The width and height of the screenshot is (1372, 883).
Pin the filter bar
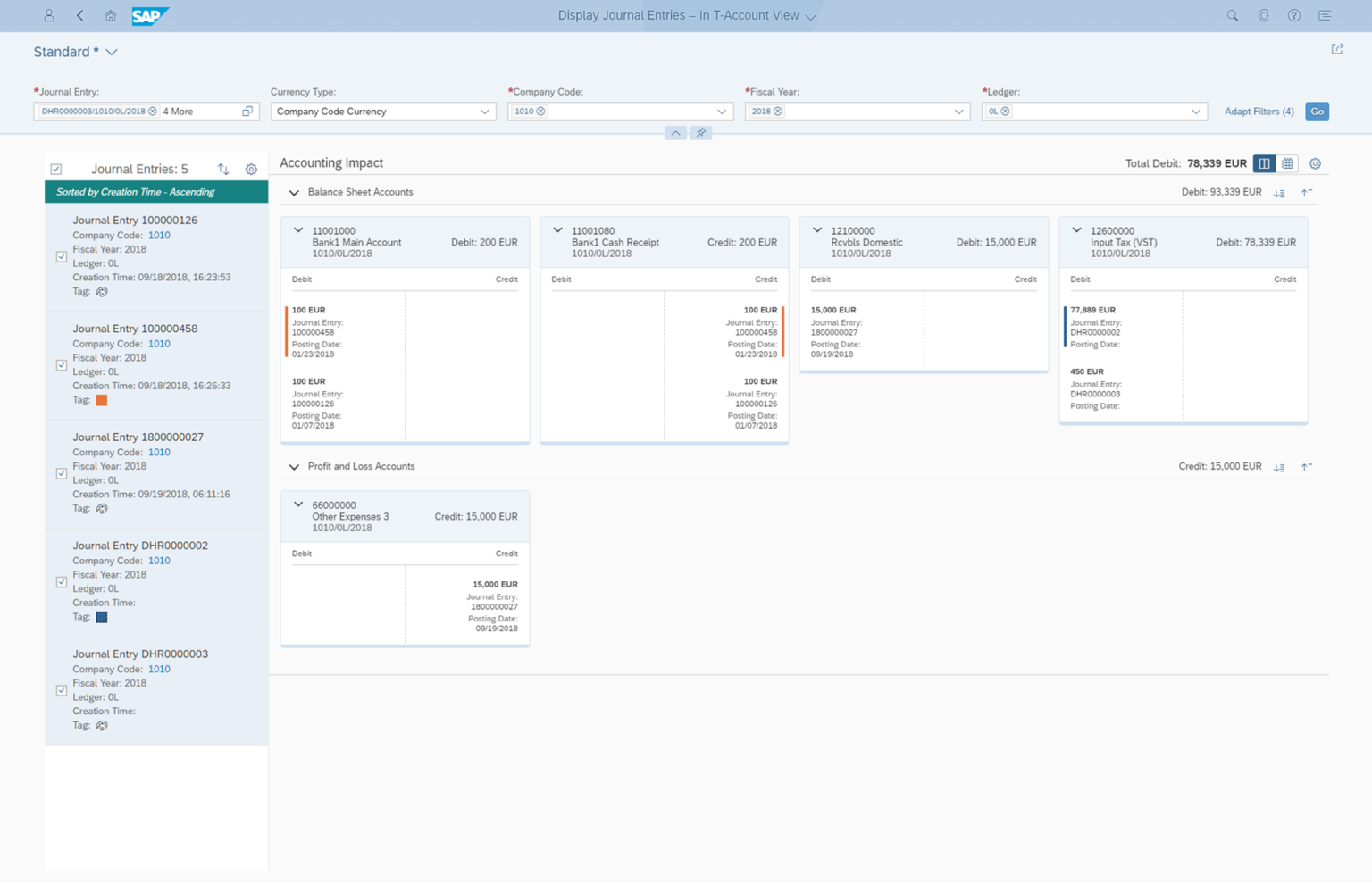tap(701, 132)
